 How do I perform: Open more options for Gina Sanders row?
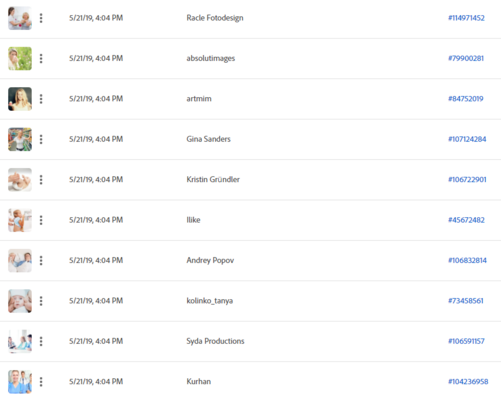coord(41,139)
